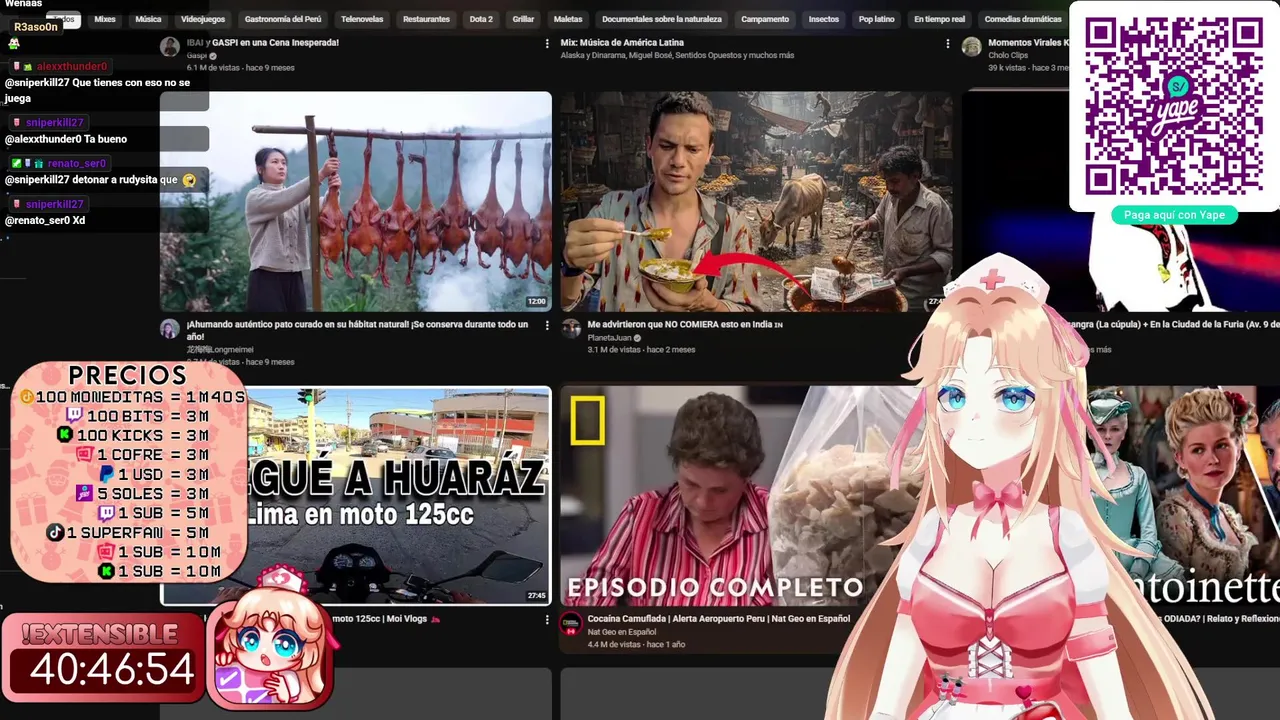Select the Telenovelas filter chip
1280x720 pixels.
[x=362, y=19]
